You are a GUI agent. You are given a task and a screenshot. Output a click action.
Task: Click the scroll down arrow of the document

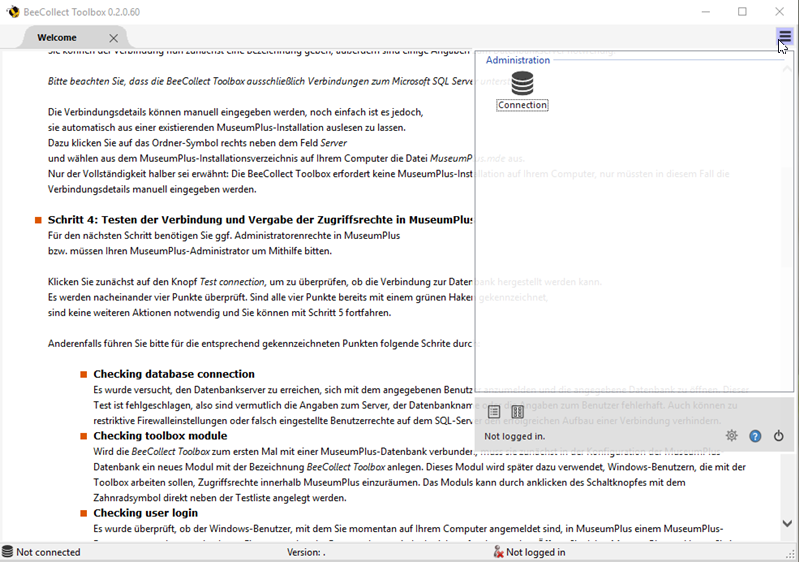tap(787, 523)
